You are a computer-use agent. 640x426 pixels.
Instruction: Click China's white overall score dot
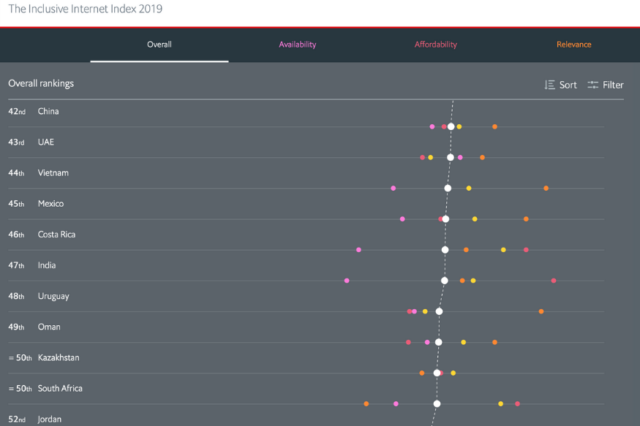451,126
